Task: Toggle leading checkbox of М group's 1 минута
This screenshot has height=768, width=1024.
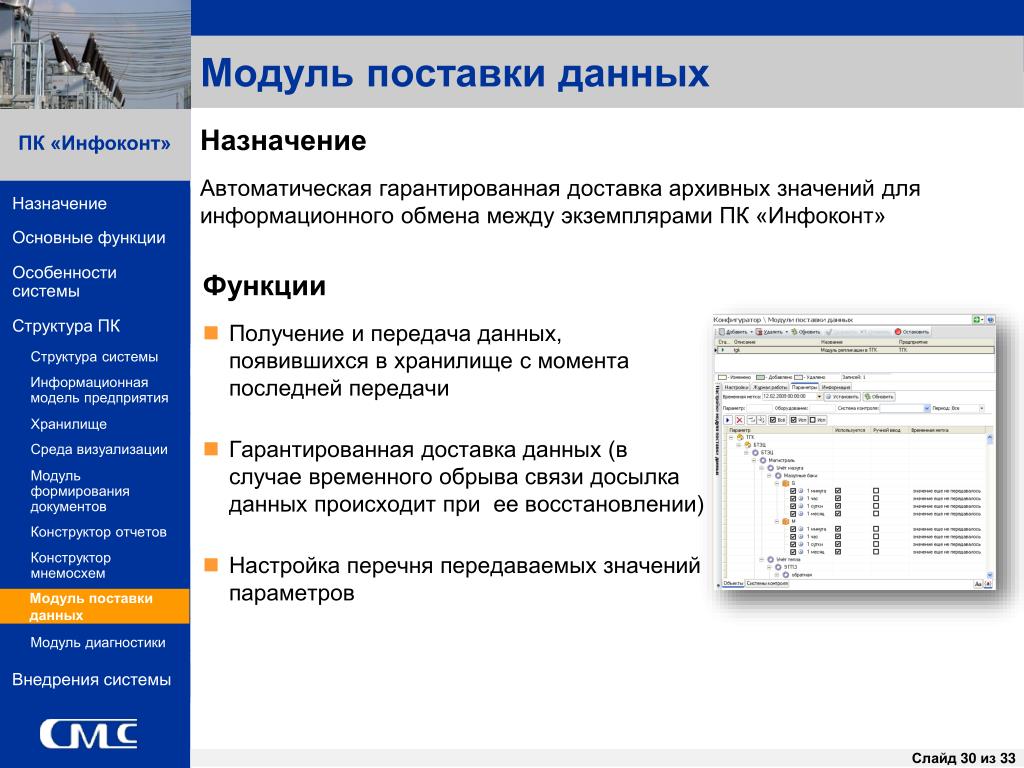Action: click(x=793, y=529)
